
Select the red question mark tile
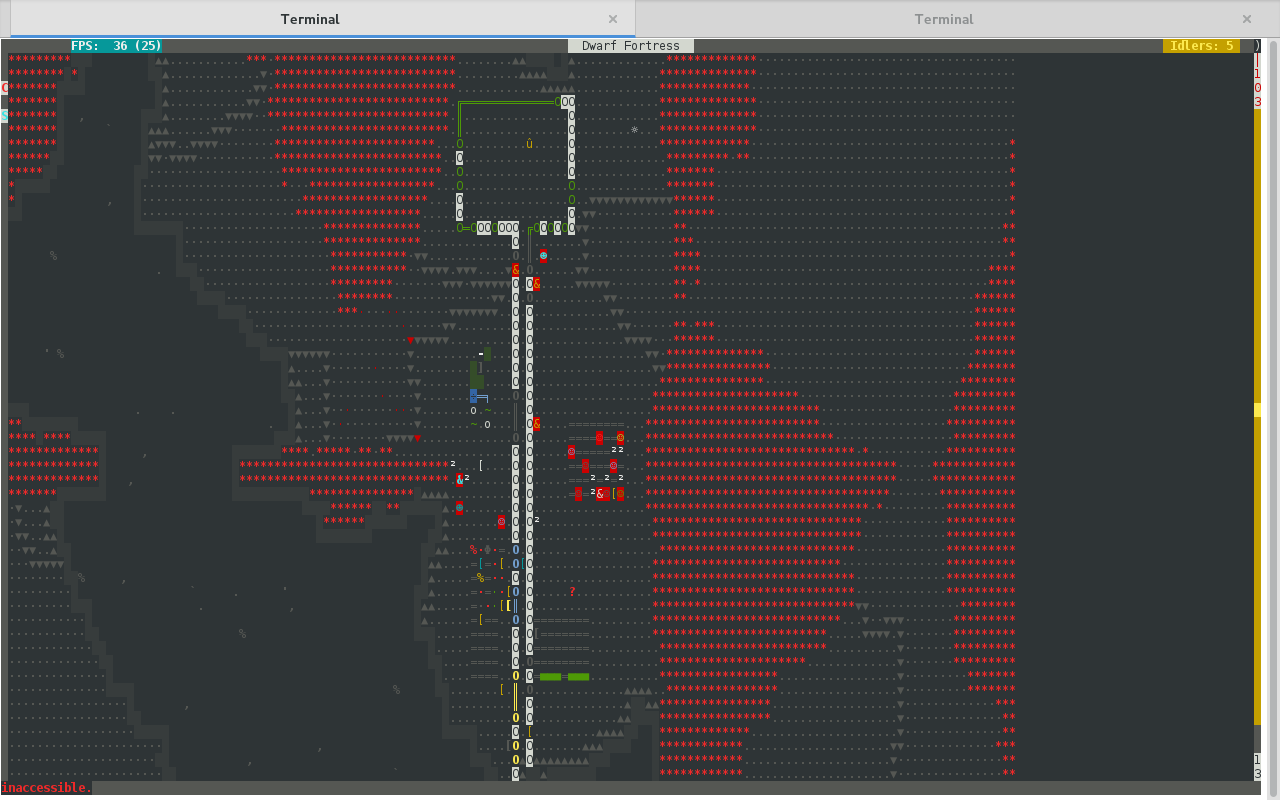coord(572,592)
